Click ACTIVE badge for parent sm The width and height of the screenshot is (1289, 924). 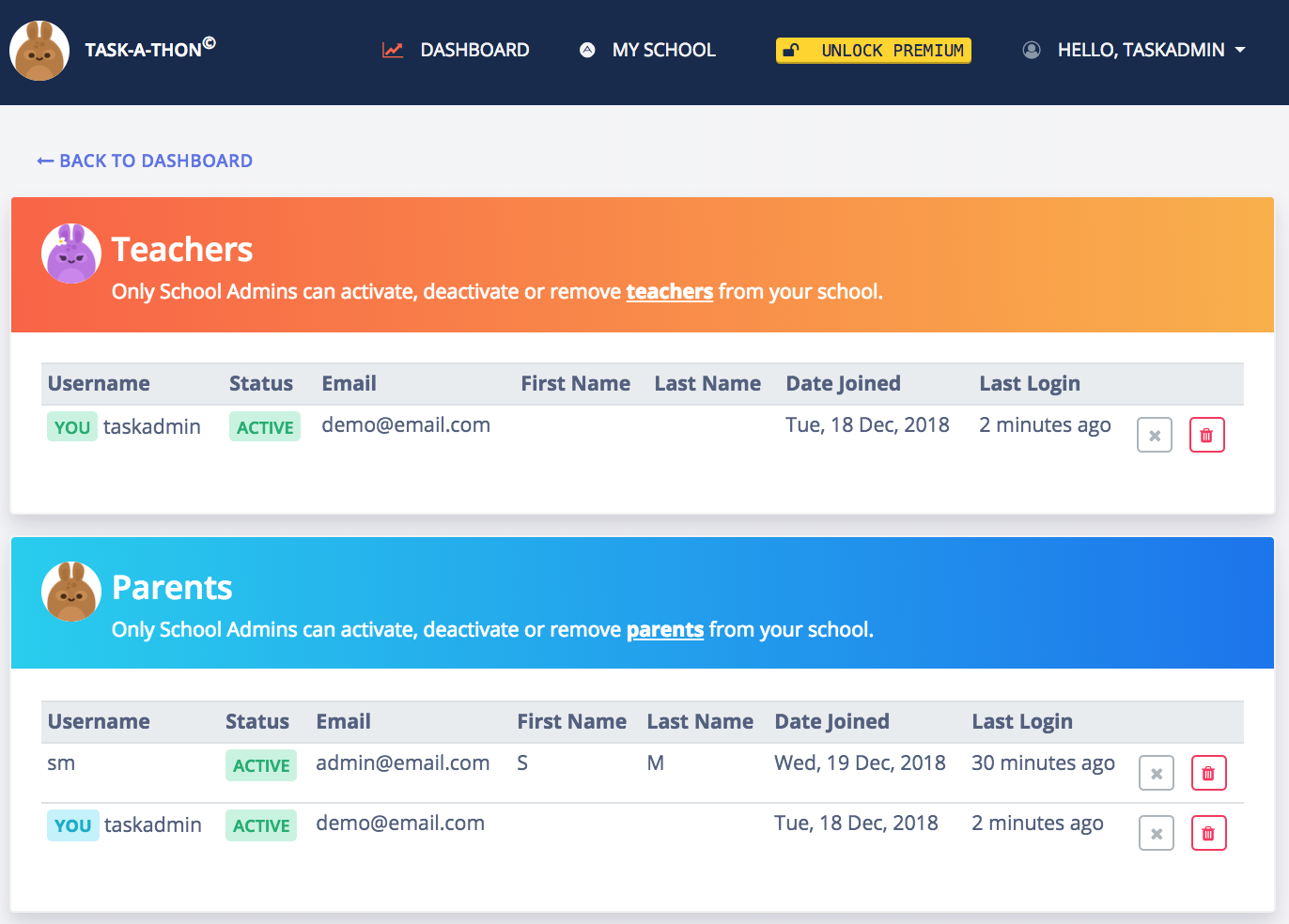(261, 765)
